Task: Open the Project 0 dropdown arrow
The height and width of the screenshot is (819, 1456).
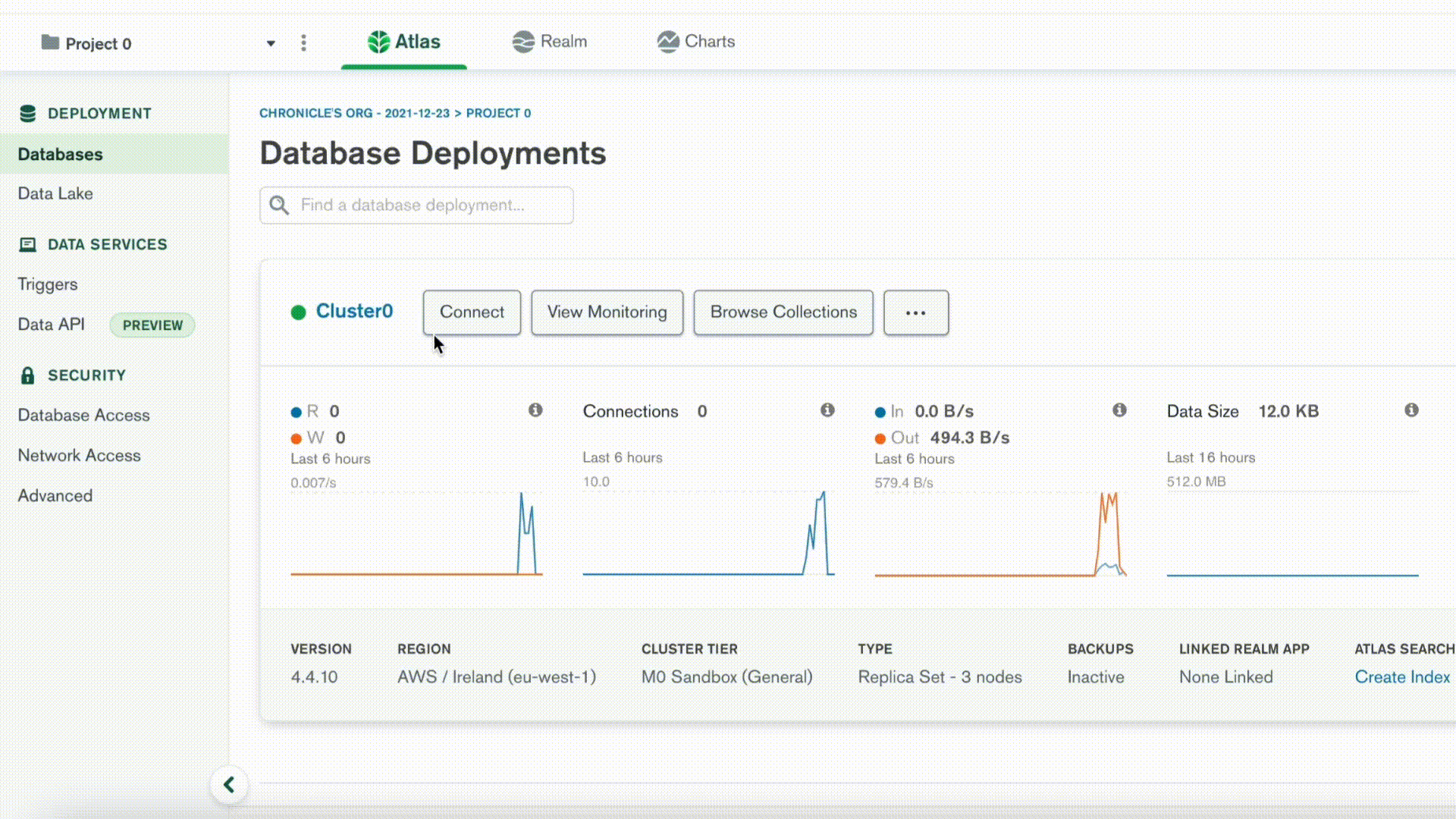Action: tap(271, 43)
